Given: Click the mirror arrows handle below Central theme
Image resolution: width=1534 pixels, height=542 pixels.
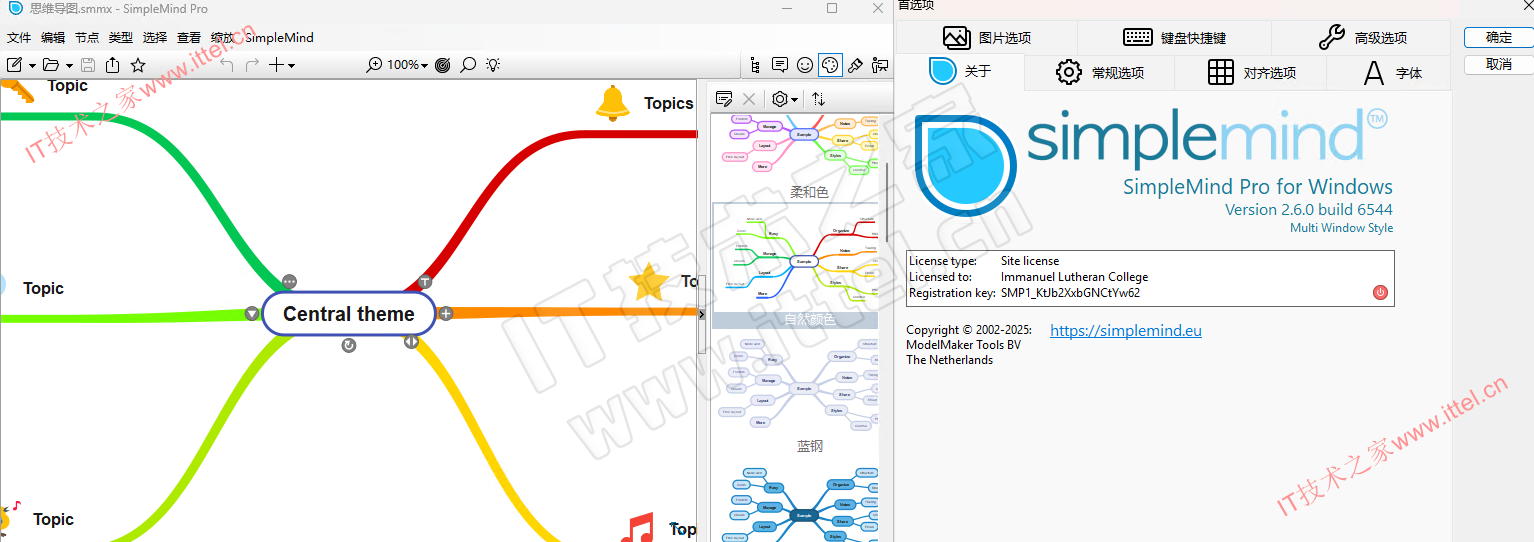Looking at the screenshot, I should [x=411, y=341].
